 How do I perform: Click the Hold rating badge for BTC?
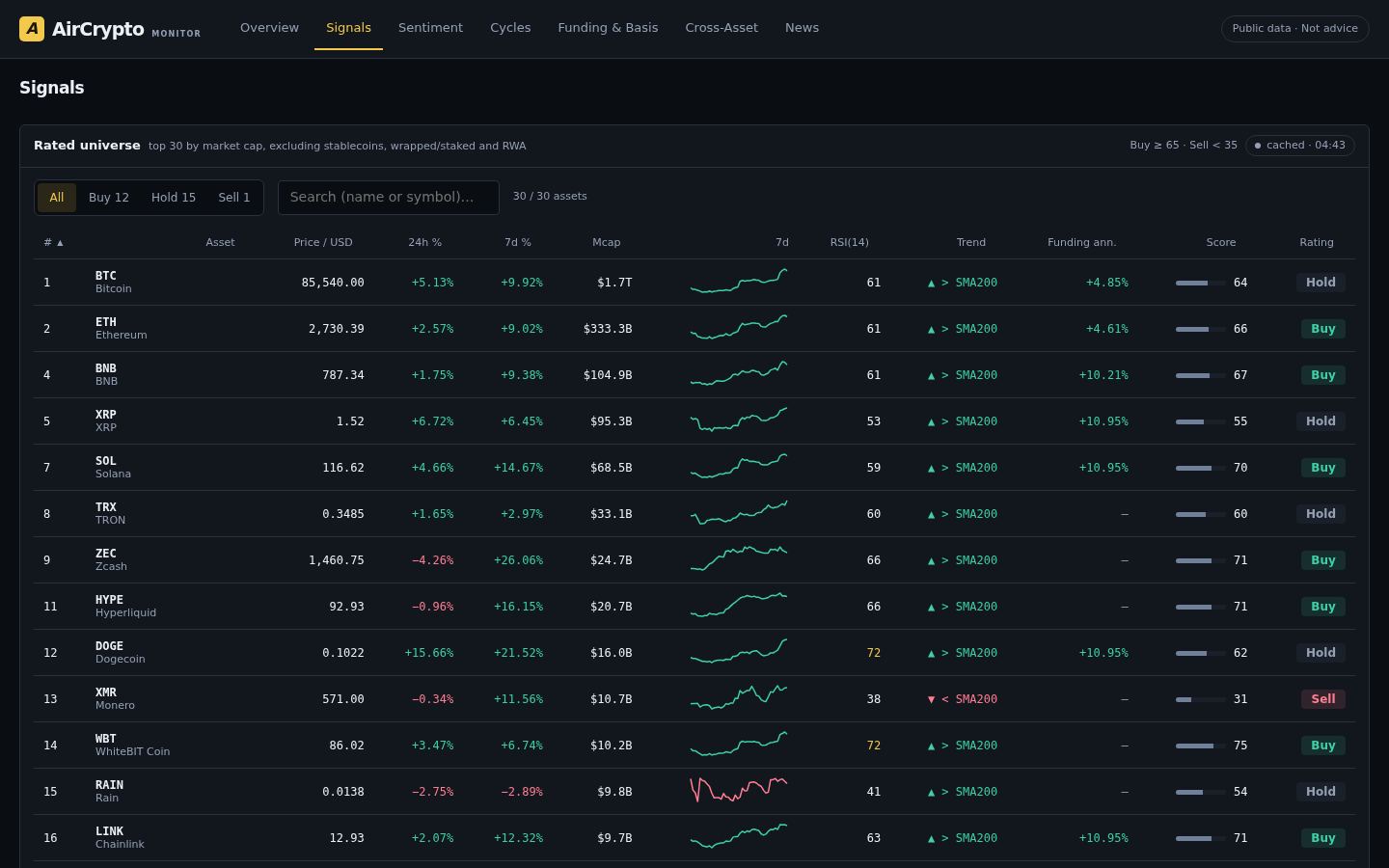(x=1321, y=283)
